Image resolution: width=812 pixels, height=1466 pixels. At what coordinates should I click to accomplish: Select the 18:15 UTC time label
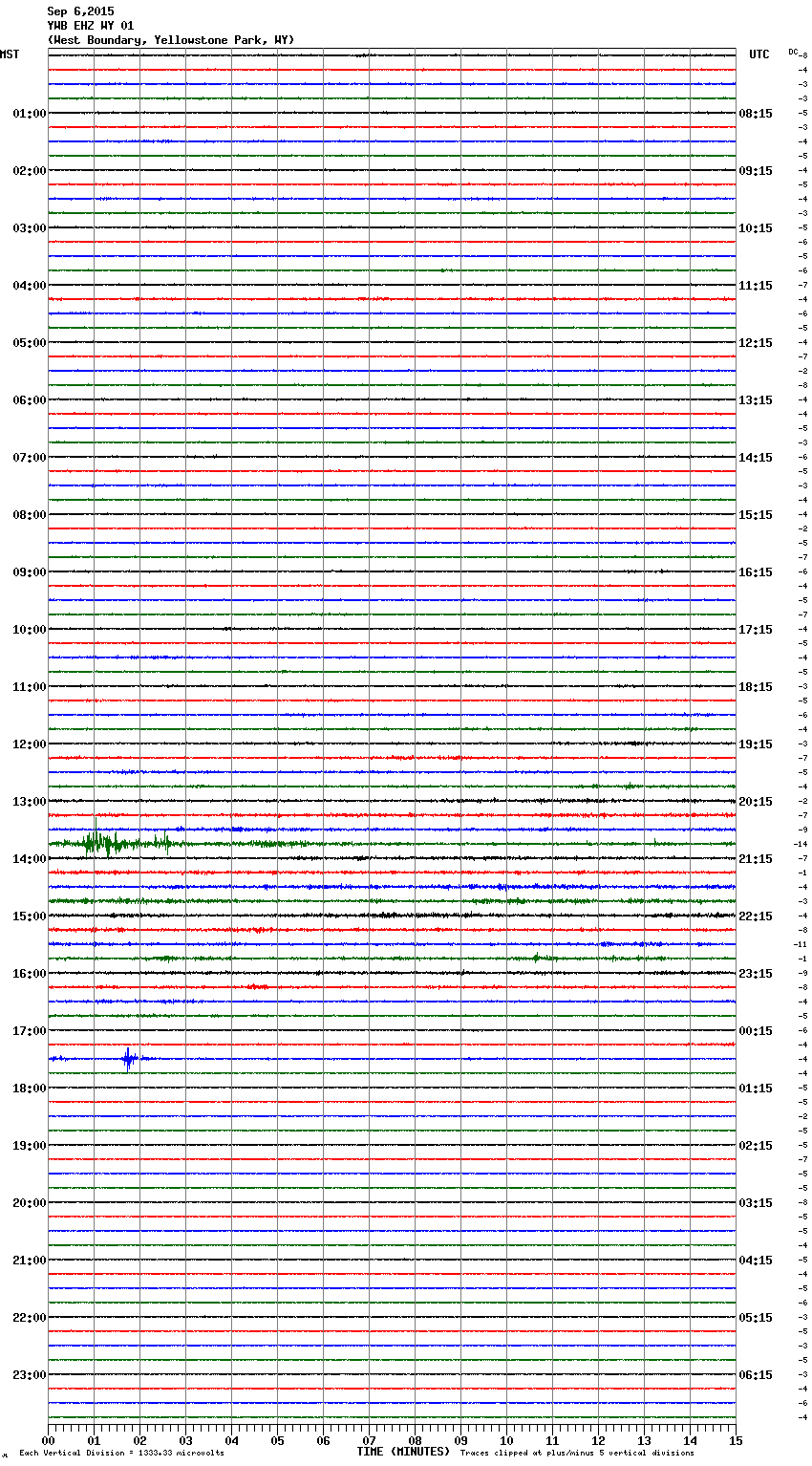[756, 687]
